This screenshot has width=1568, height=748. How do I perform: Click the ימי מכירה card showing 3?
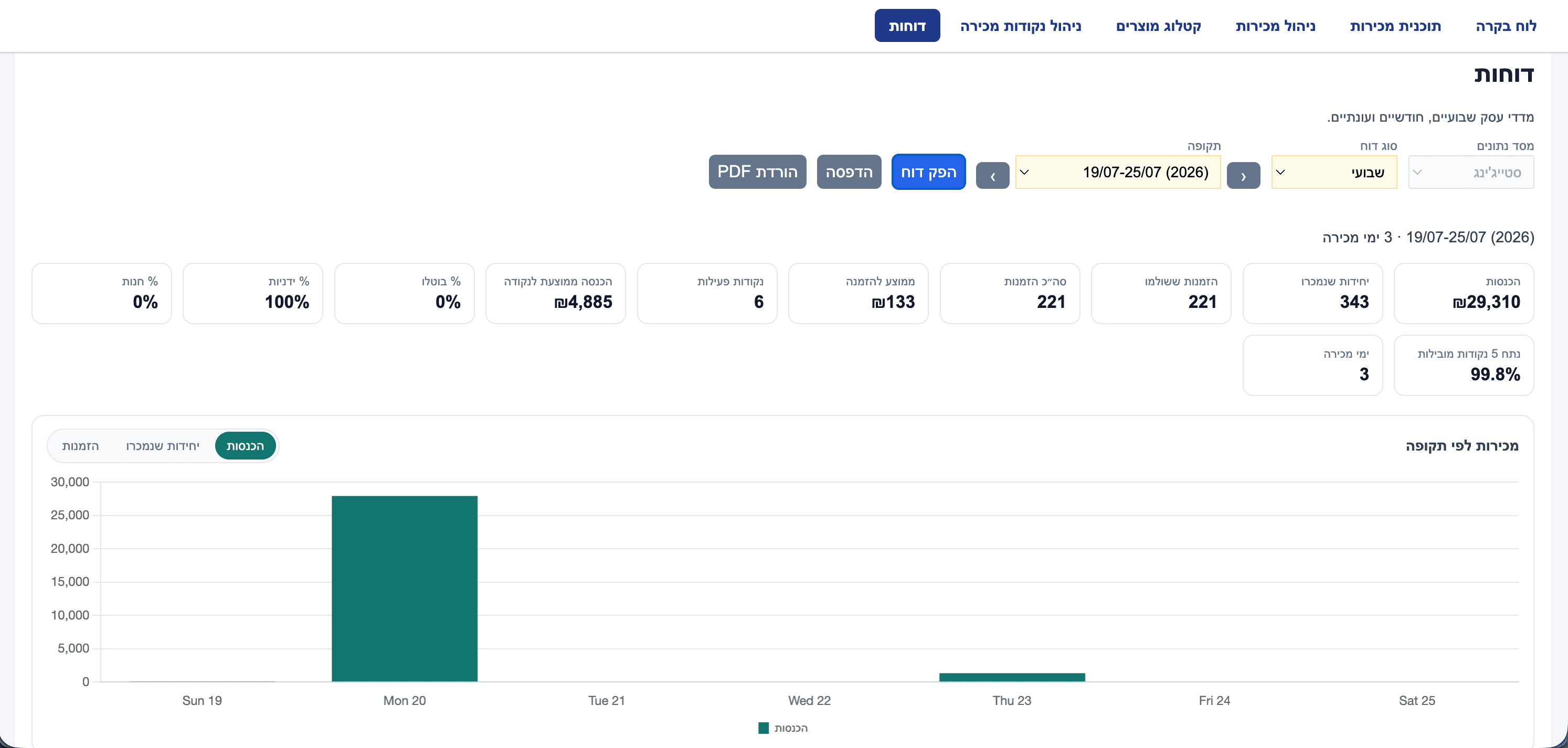click(x=1312, y=365)
